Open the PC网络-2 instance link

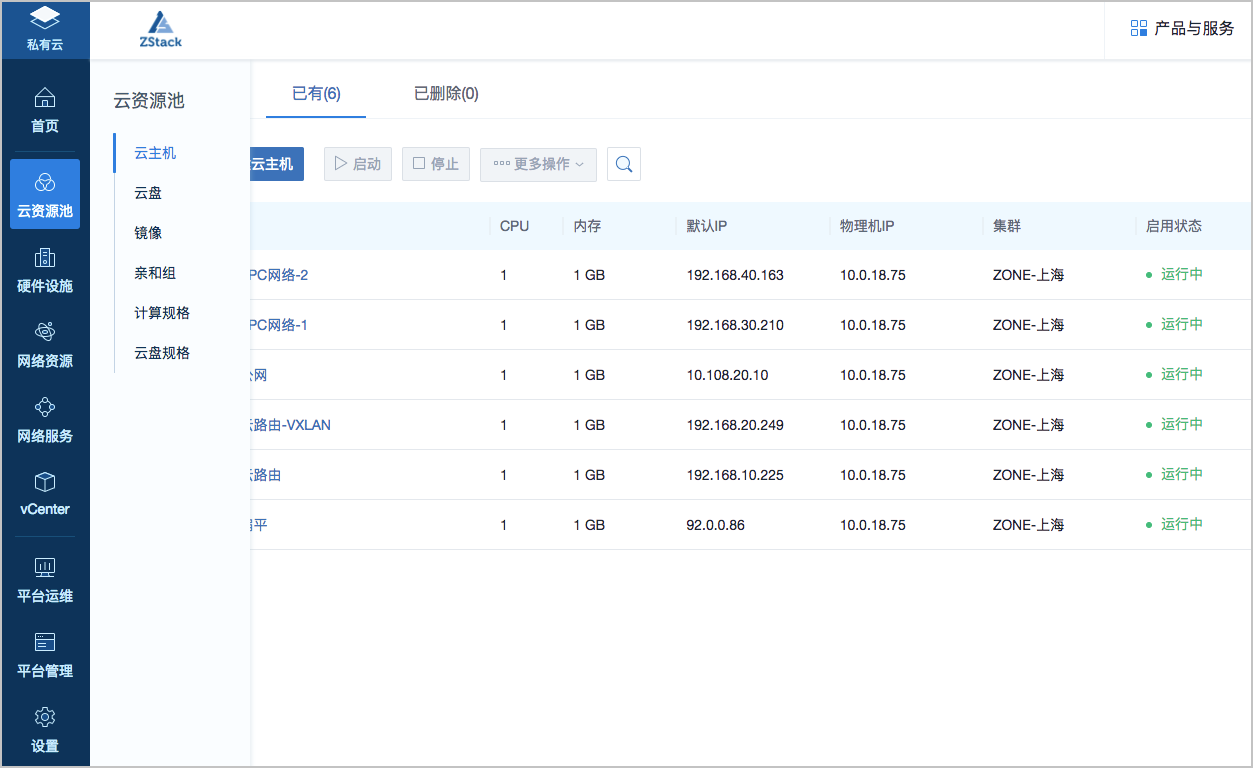(x=278, y=274)
